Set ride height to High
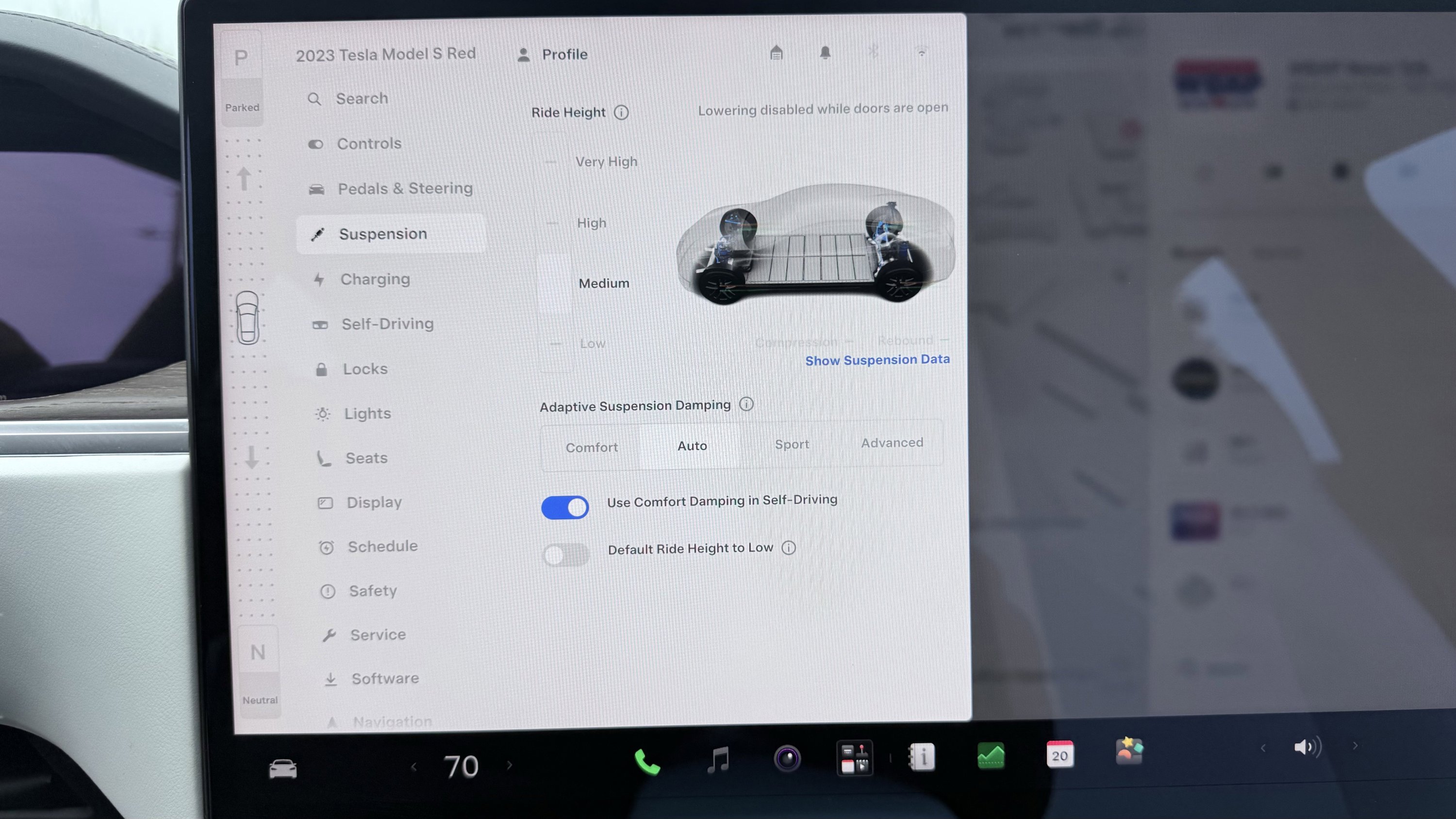Screen dimensions: 1456x819 [x=591, y=223]
